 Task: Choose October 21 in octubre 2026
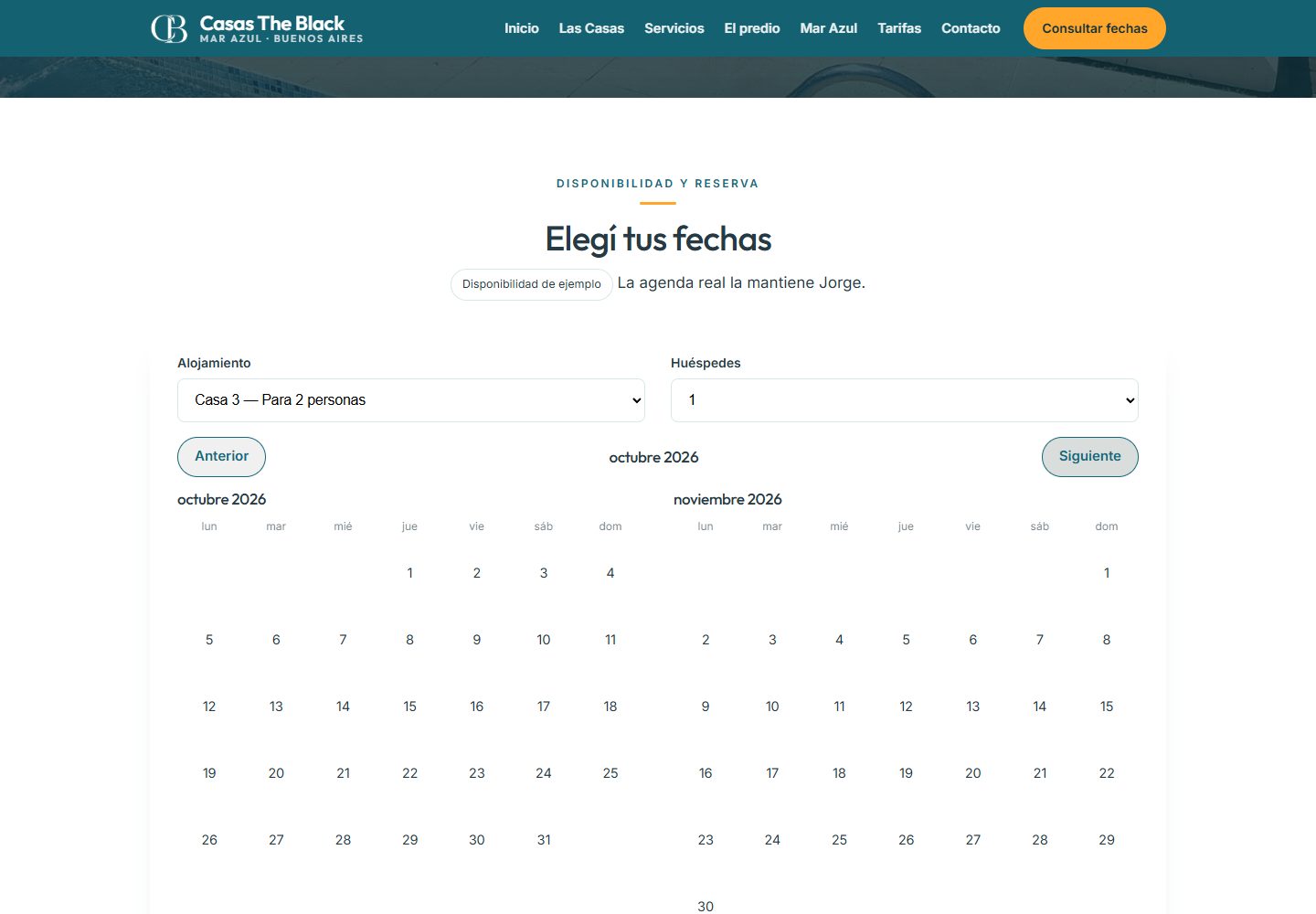(343, 773)
